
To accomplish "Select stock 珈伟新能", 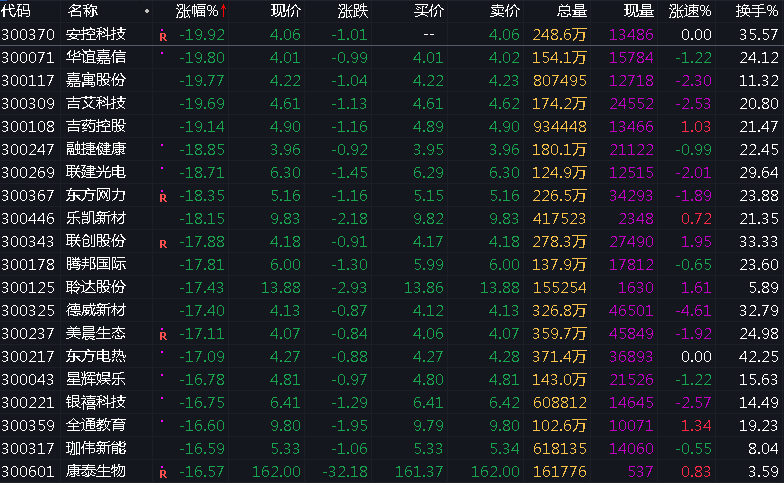I will [96, 448].
